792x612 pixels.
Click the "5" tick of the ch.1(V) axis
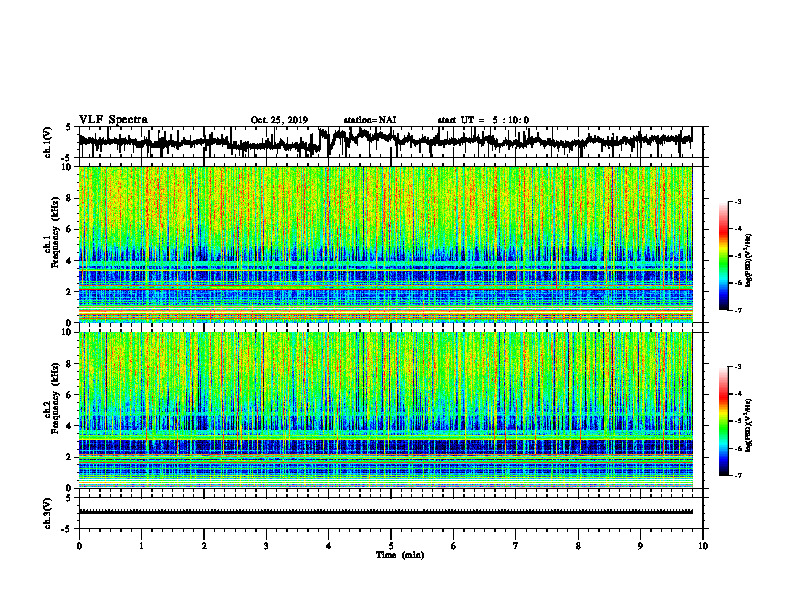click(69, 128)
